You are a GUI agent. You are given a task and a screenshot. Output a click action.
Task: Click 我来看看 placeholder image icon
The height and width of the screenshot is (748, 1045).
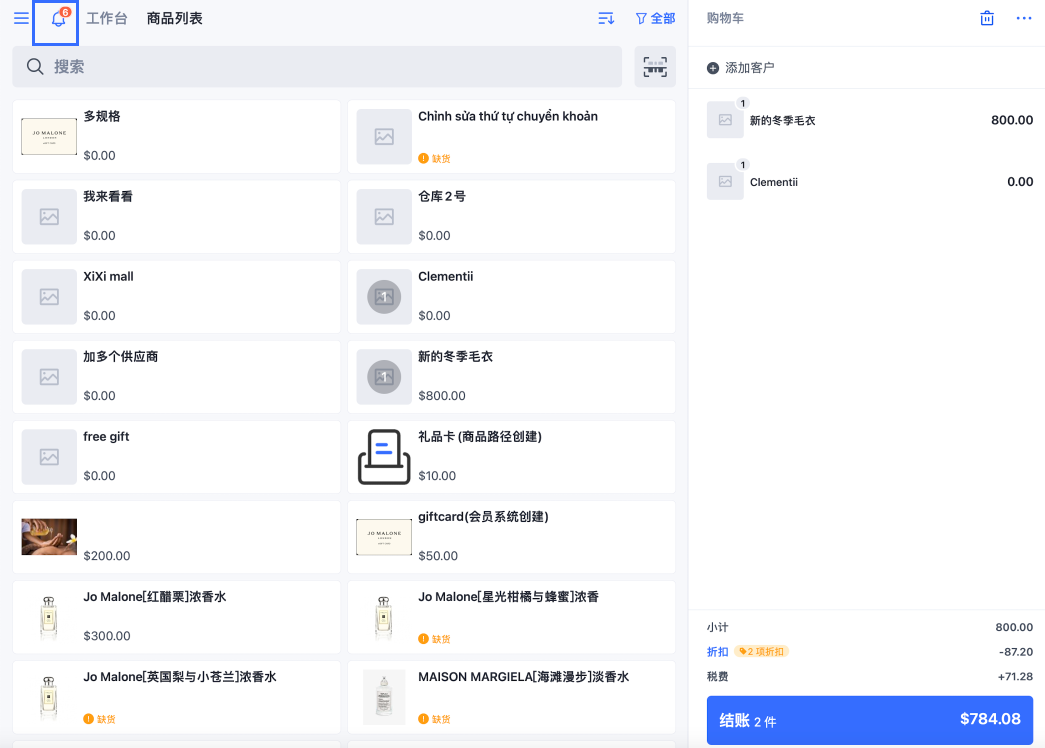click(x=49, y=217)
